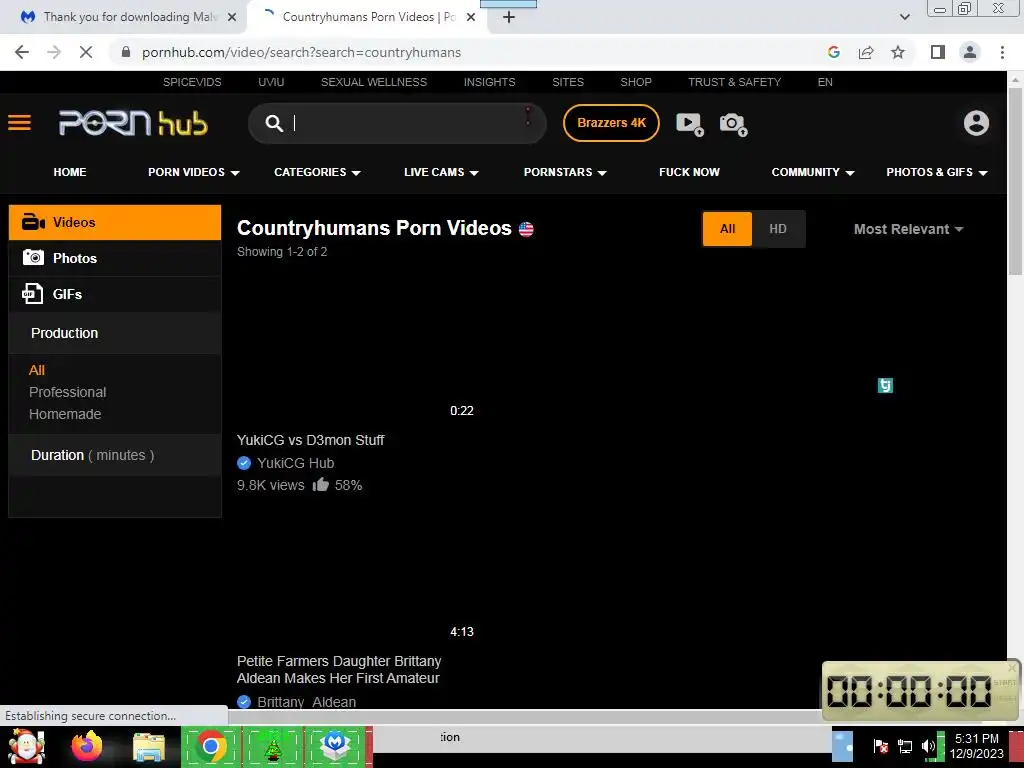Viewport: 1024px width, 768px height.
Task: Expand the Production filter section
Action: (x=115, y=333)
